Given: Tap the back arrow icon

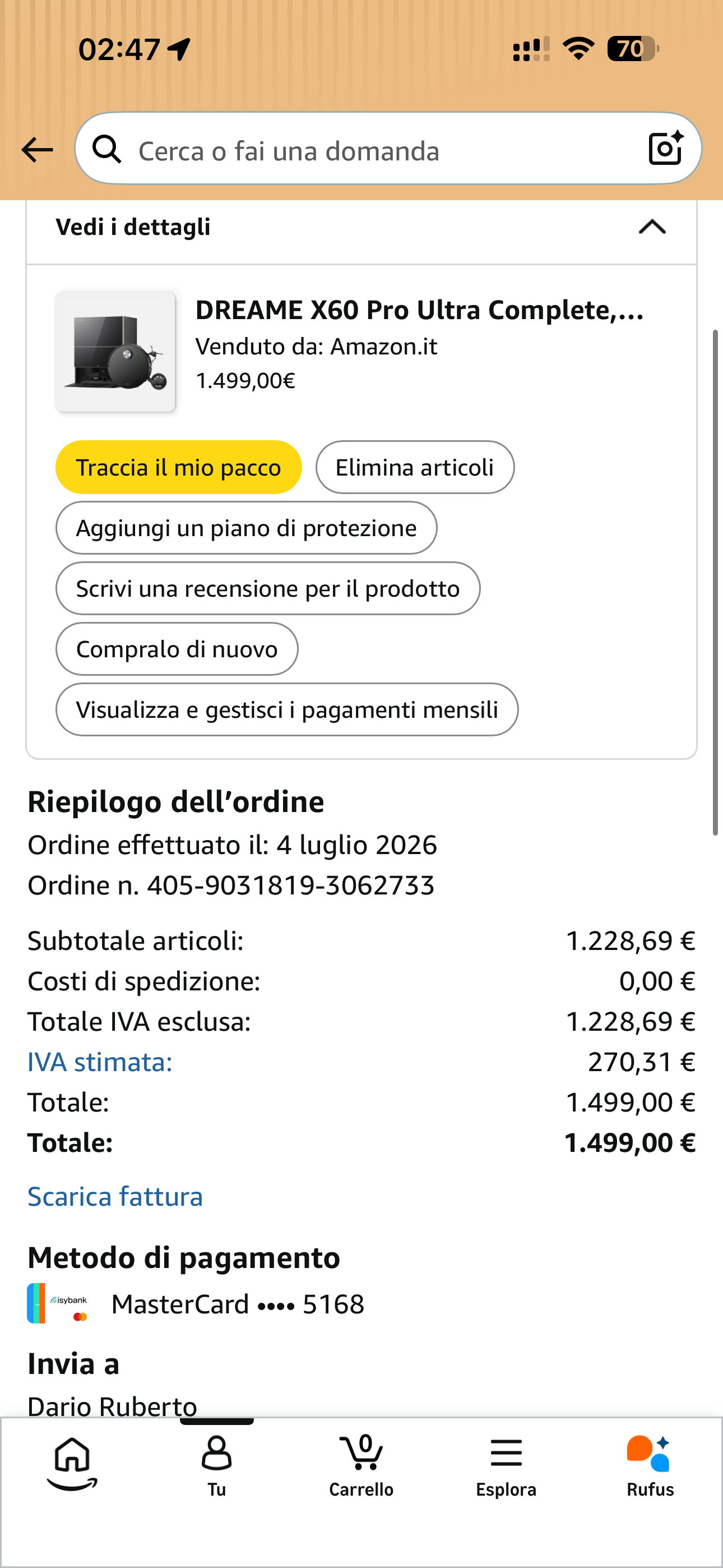Looking at the screenshot, I should pos(37,150).
